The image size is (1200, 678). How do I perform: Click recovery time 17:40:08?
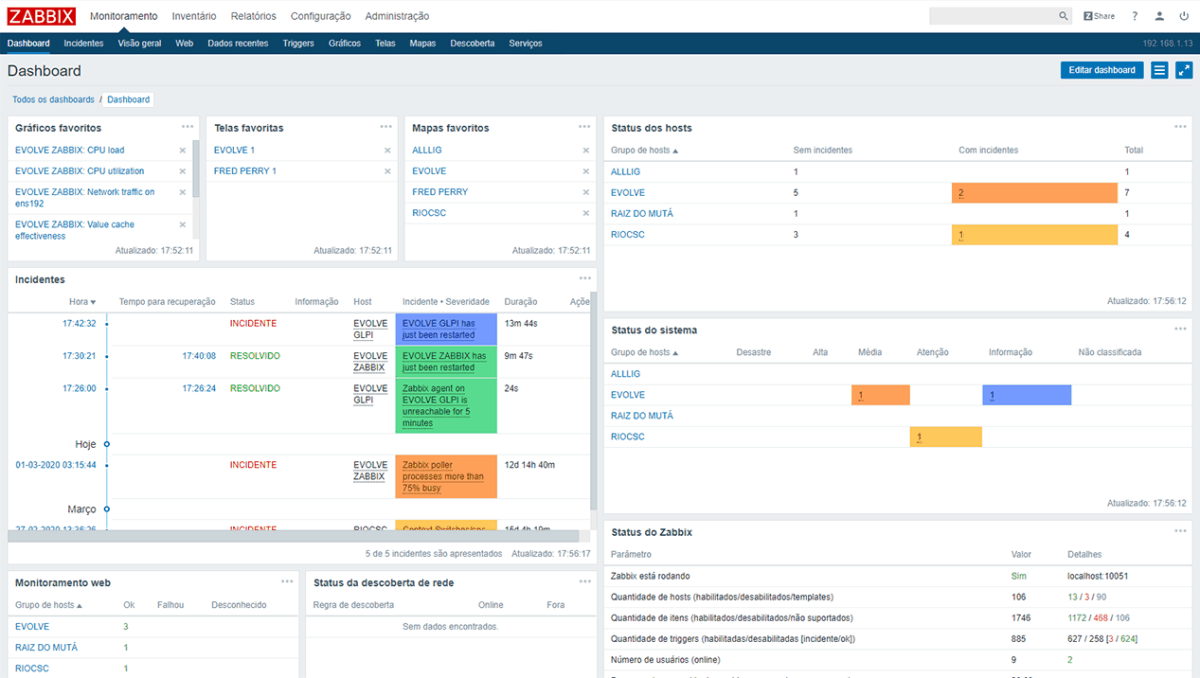coord(199,355)
